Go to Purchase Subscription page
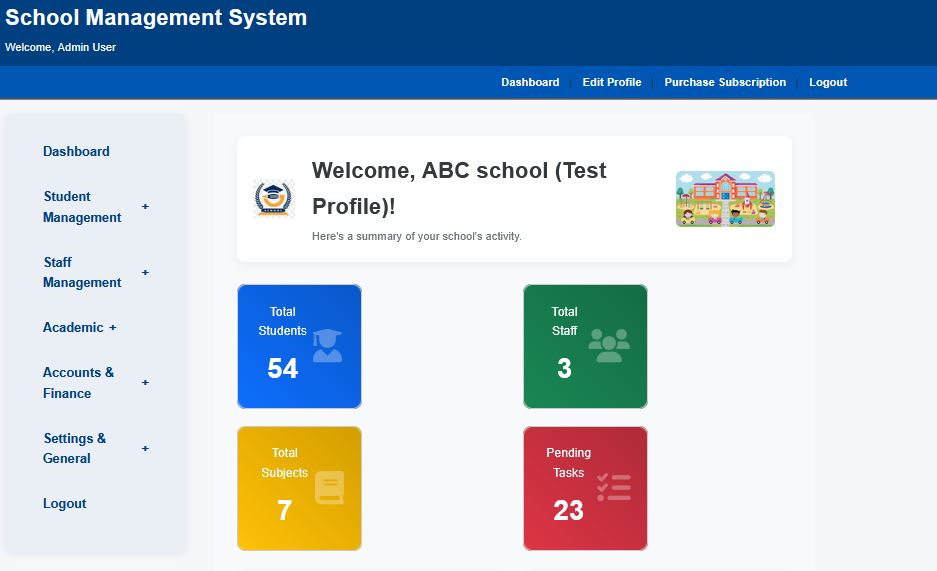 click(725, 82)
